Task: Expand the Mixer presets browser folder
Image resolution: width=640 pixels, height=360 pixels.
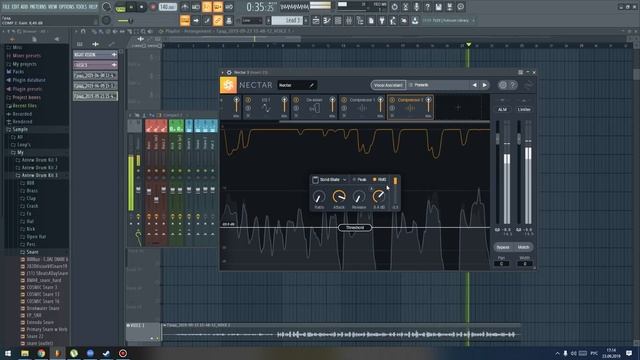Action: click(27, 56)
